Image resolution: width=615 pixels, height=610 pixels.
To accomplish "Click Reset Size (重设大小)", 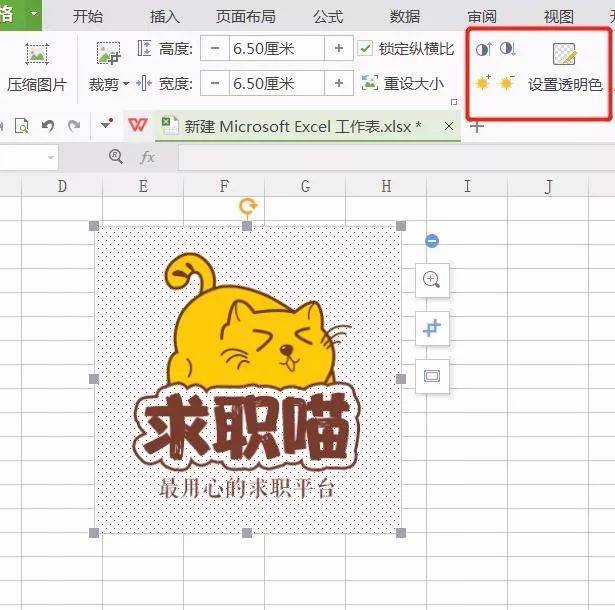I will click(x=403, y=83).
